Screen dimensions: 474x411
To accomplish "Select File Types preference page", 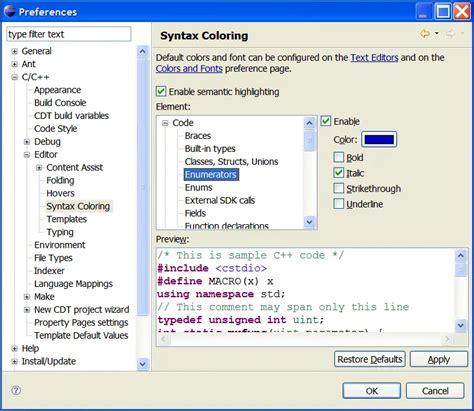I will [x=53, y=258].
